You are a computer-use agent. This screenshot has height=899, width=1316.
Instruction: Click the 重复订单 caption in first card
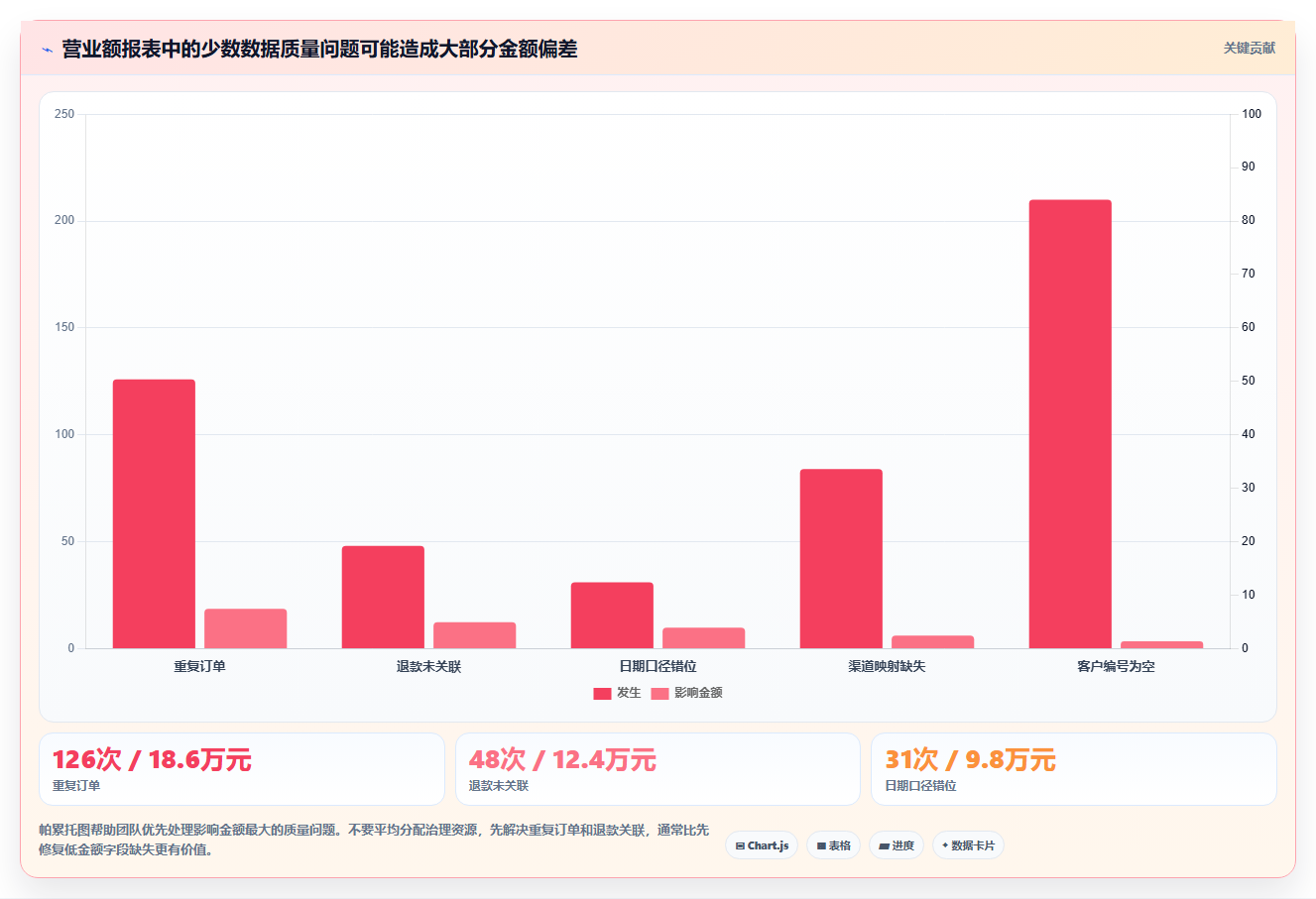pyautogui.click(x=76, y=786)
